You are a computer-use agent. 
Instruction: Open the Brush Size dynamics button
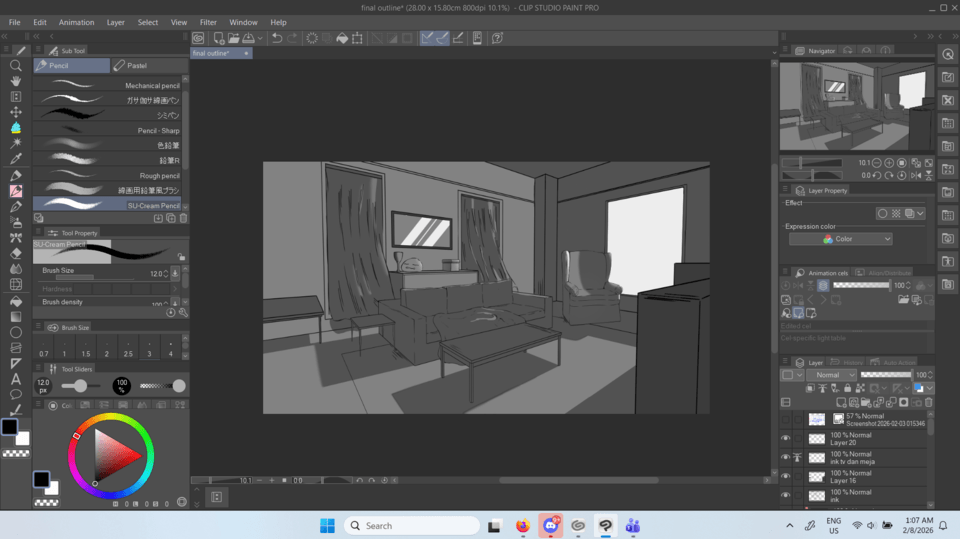pyautogui.click(x=175, y=274)
